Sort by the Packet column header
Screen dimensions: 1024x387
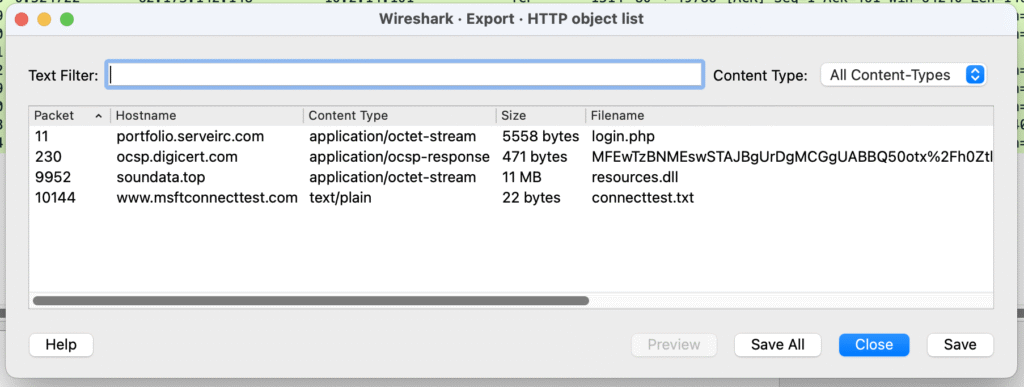(x=69, y=116)
